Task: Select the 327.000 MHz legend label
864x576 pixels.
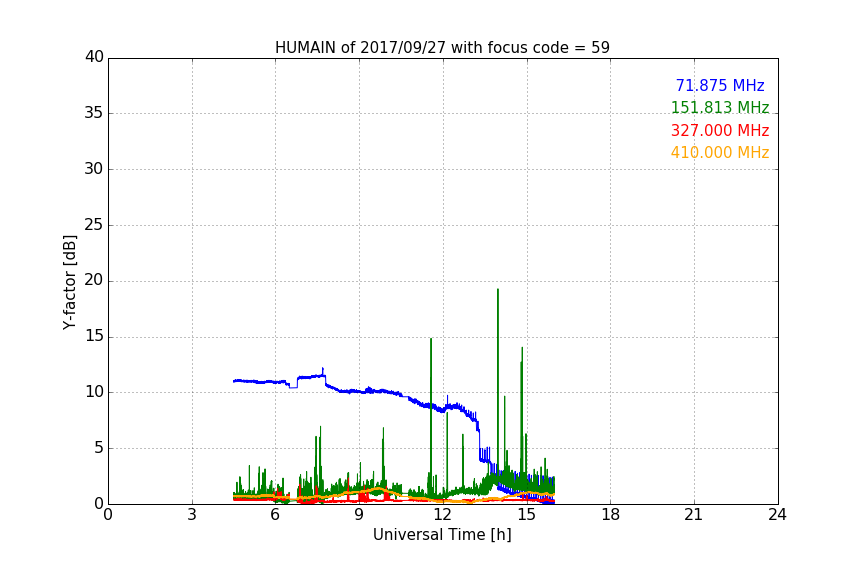Action: (x=720, y=131)
